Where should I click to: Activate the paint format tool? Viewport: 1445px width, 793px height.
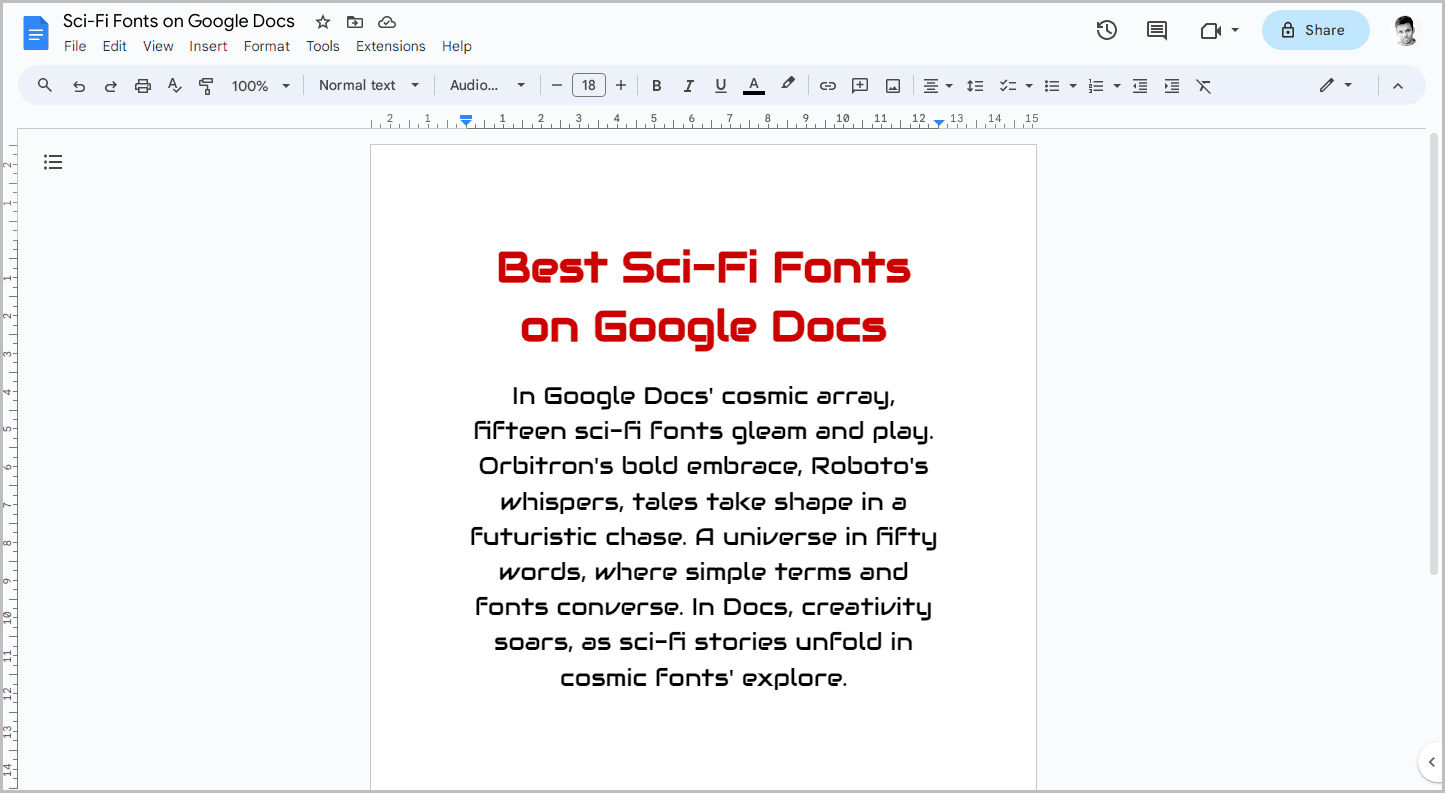coord(206,85)
